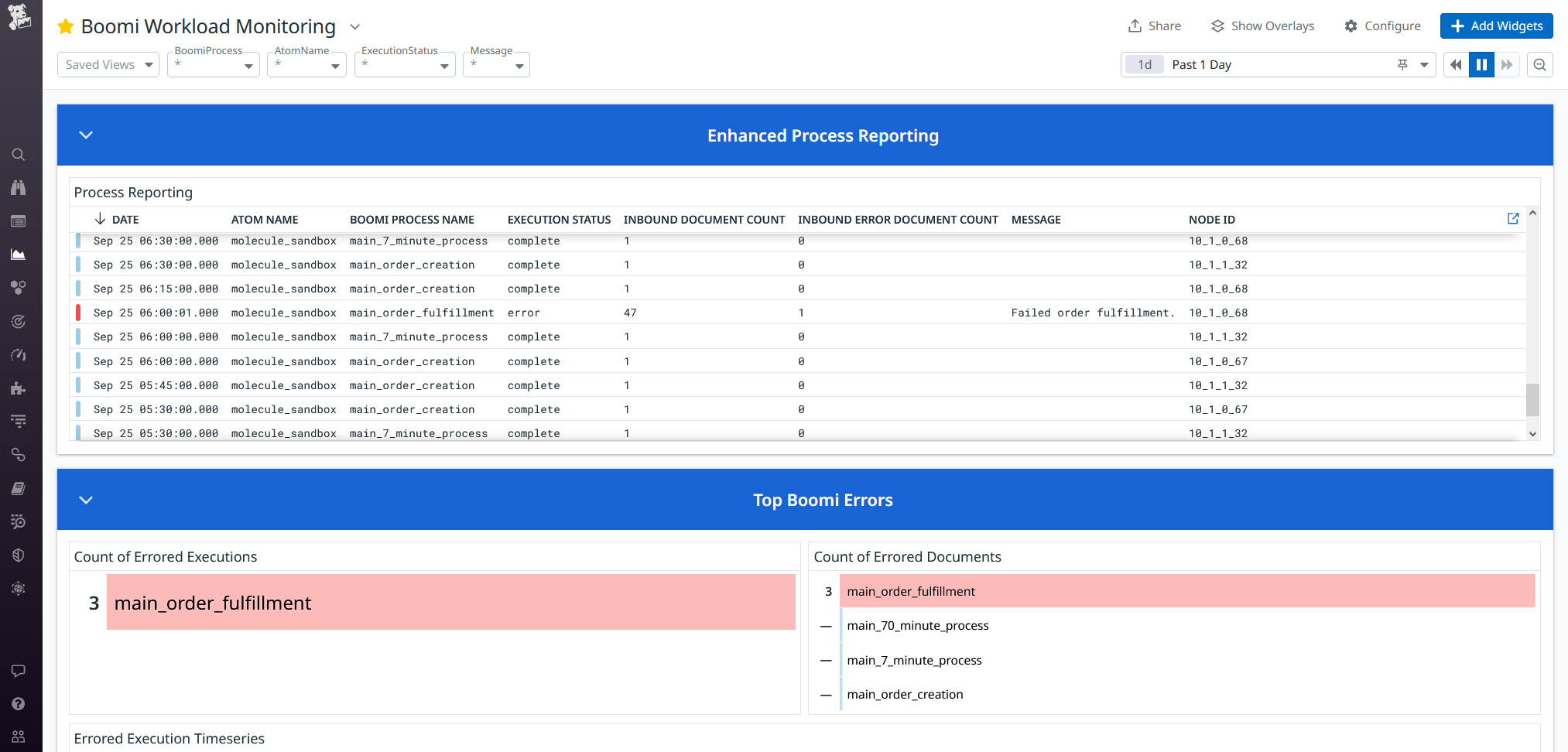This screenshot has height=752, width=1568.
Task: Open the Events list icon in sidebar
Action: click(x=19, y=220)
